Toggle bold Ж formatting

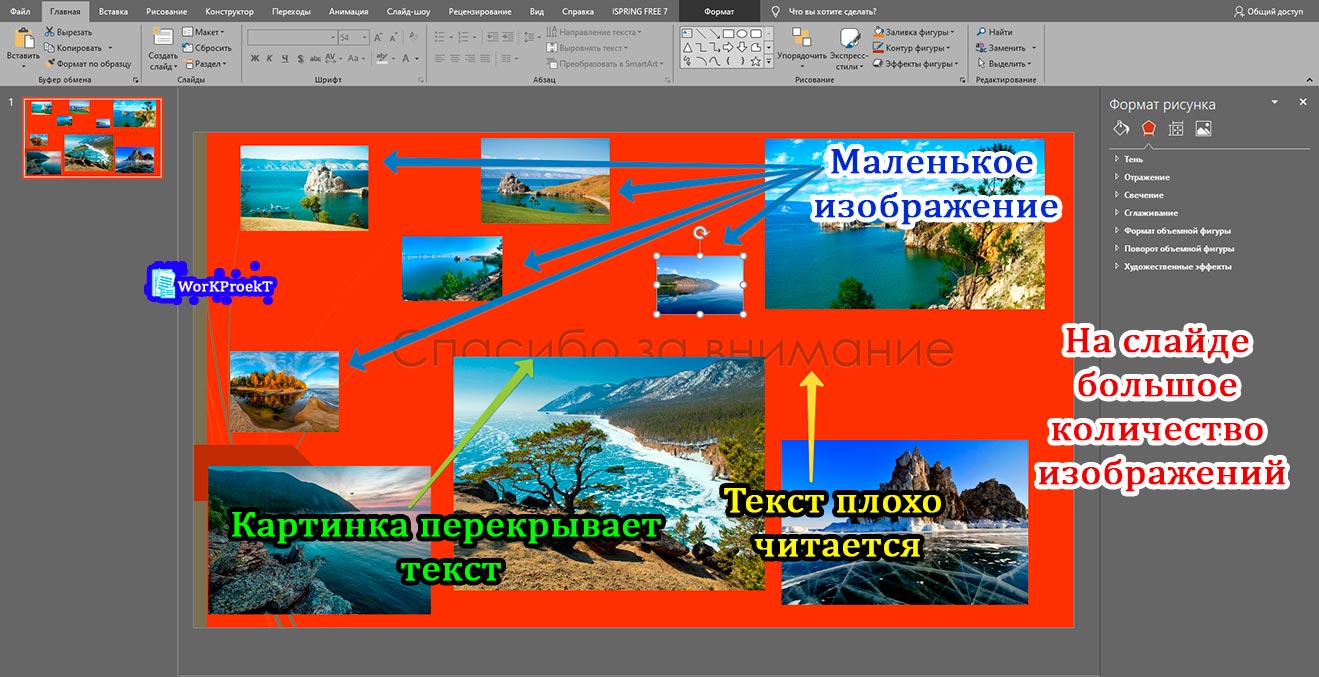click(255, 58)
